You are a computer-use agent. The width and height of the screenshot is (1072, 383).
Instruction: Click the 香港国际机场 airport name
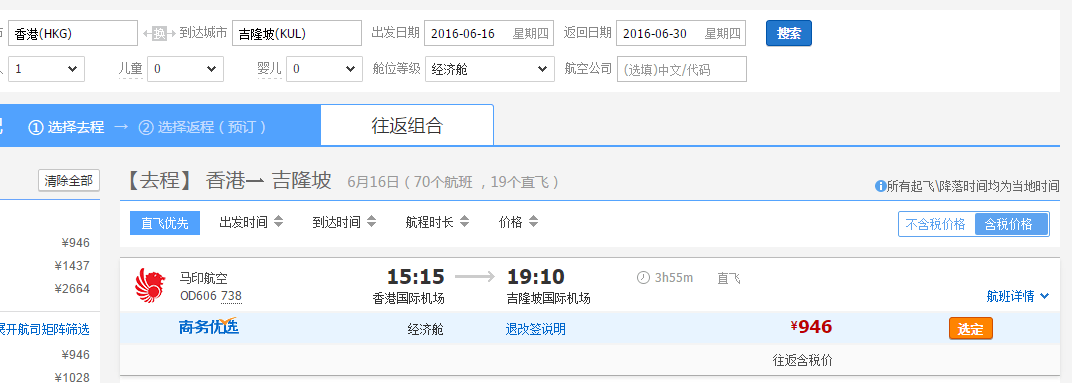[408, 299]
